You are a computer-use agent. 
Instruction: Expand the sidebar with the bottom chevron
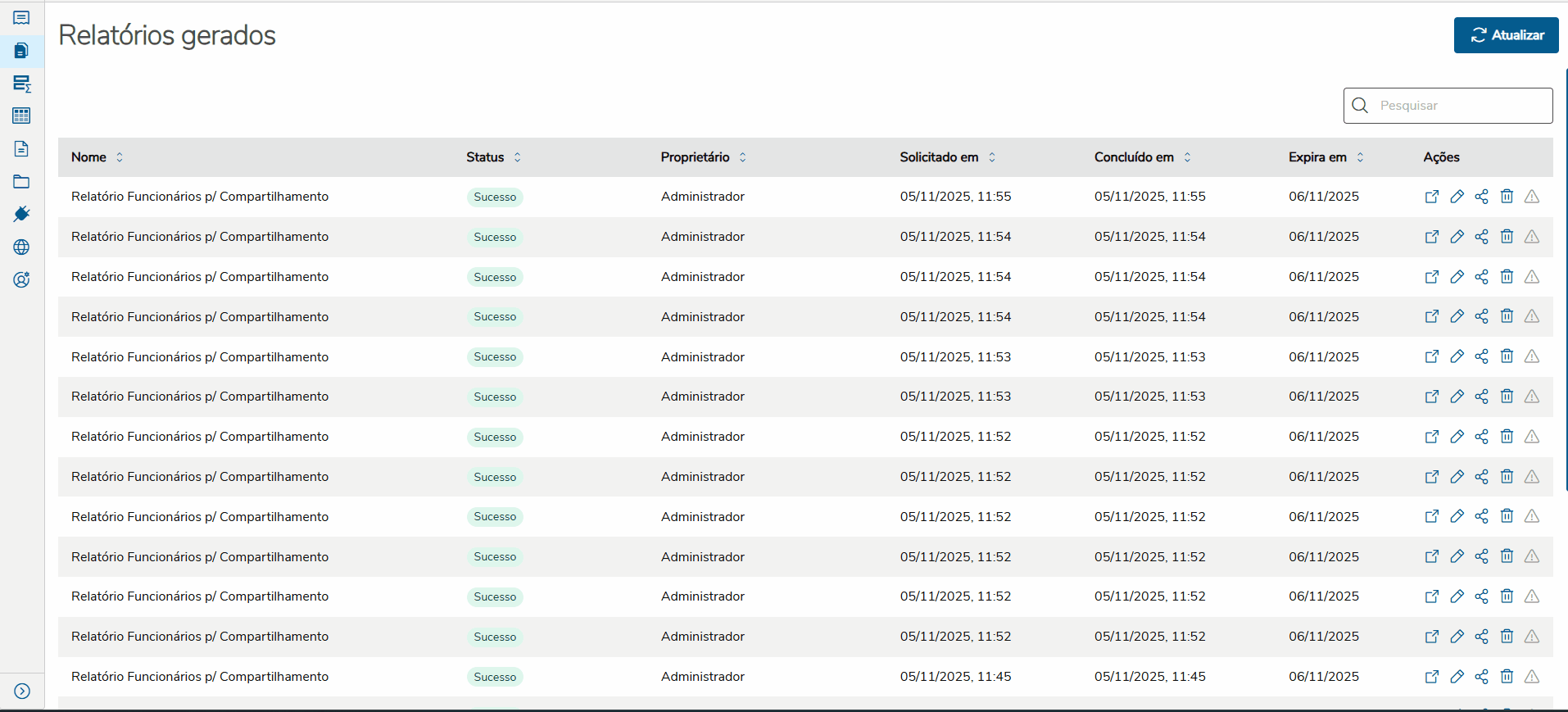click(22, 691)
